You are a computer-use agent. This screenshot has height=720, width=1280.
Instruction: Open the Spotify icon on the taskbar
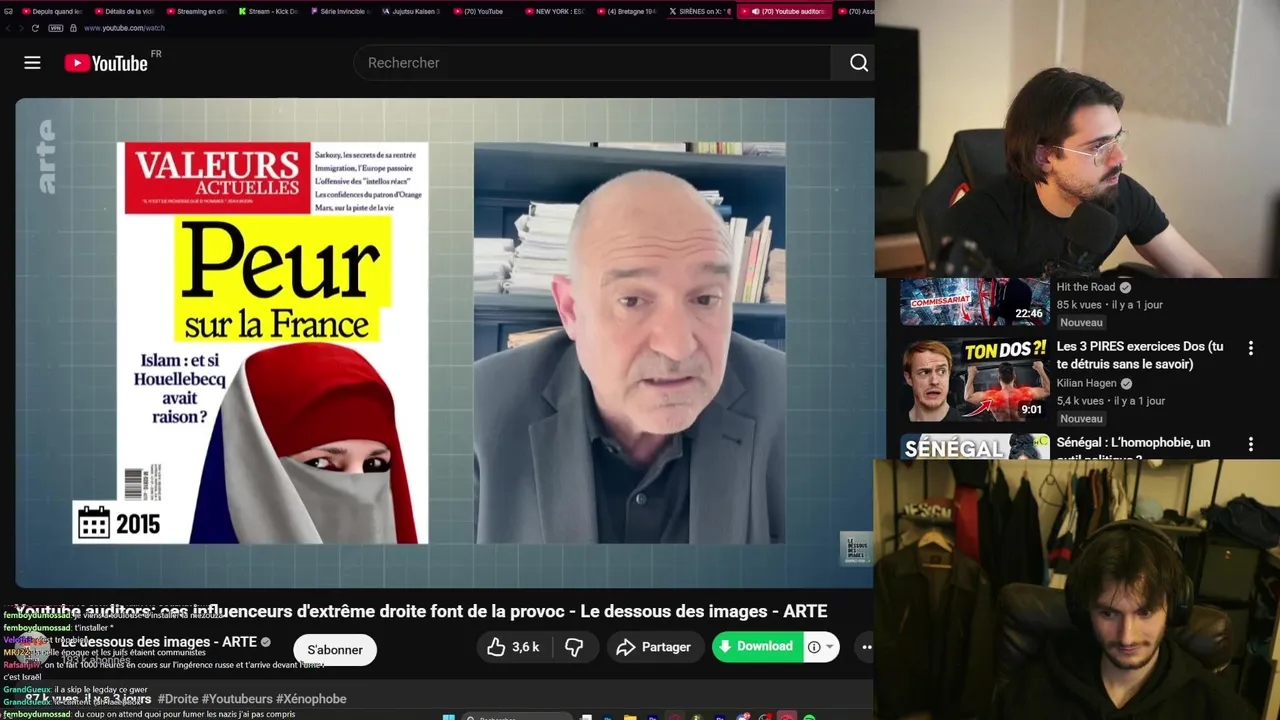pos(809,717)
